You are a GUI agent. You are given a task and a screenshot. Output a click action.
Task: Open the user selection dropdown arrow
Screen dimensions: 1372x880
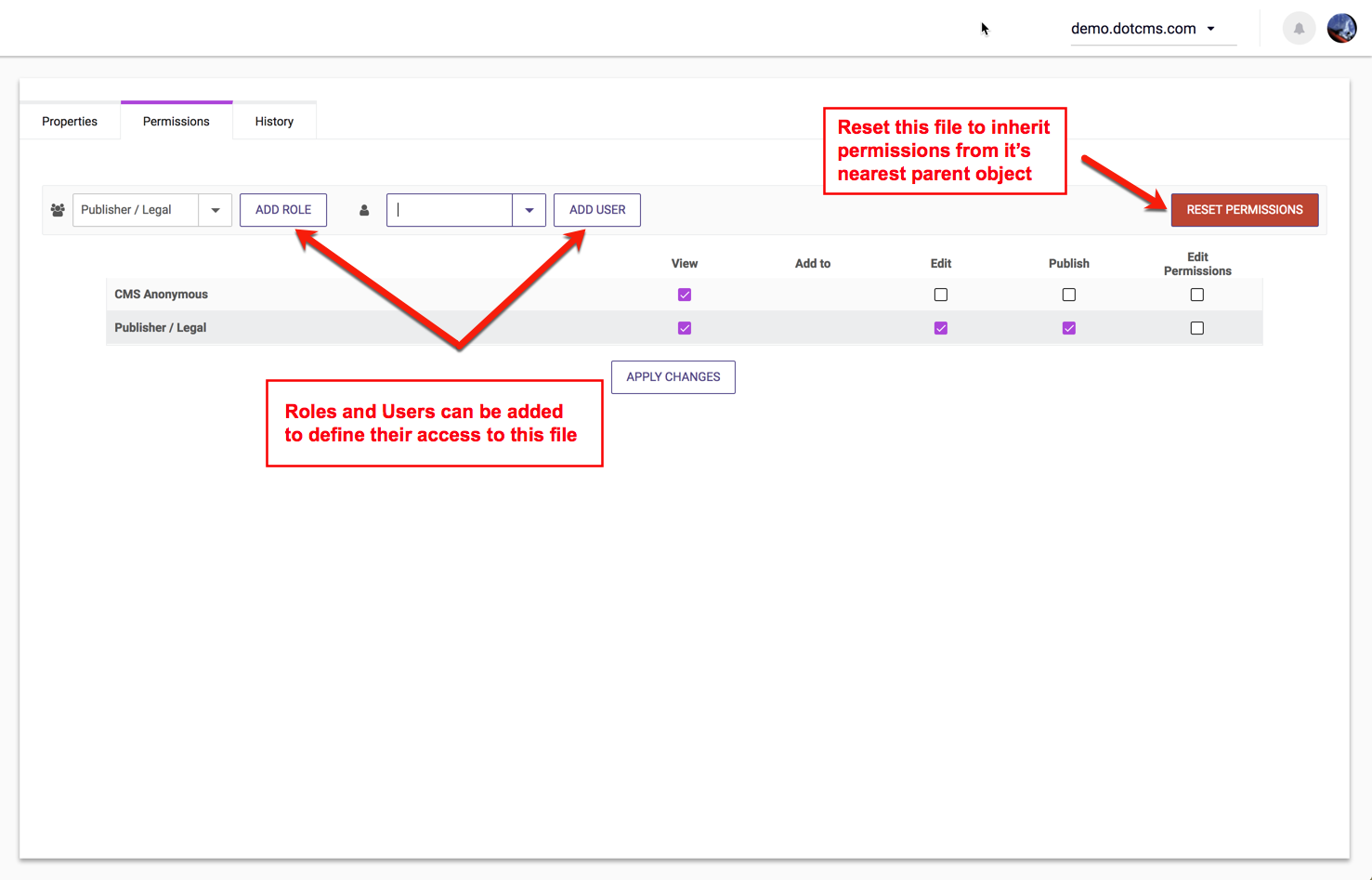(529, 210)
